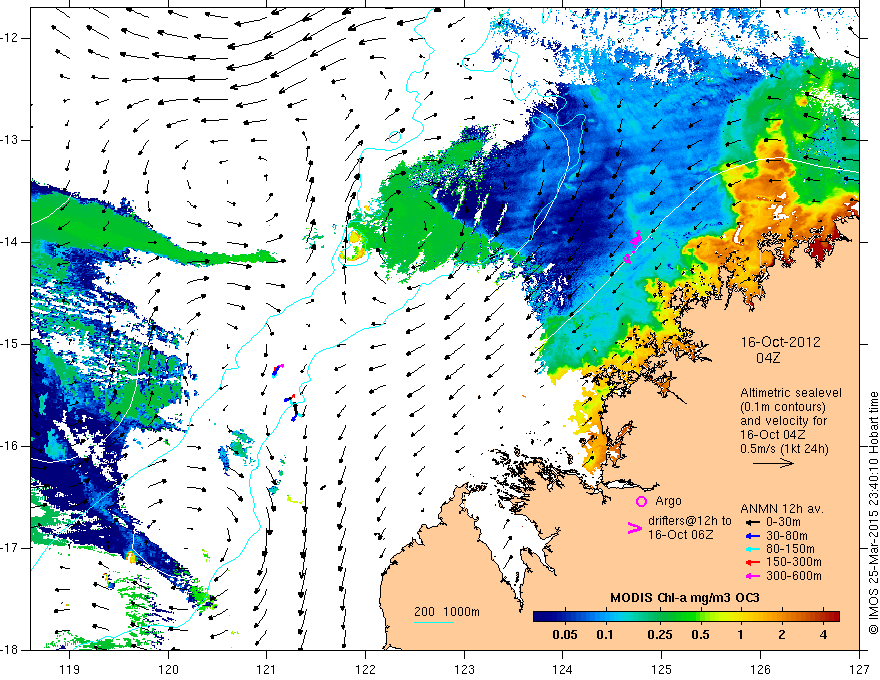
Task: Click the cyan 80-150m arrow legend symbol
Action: pyautogui.click(x=752, y=549)
